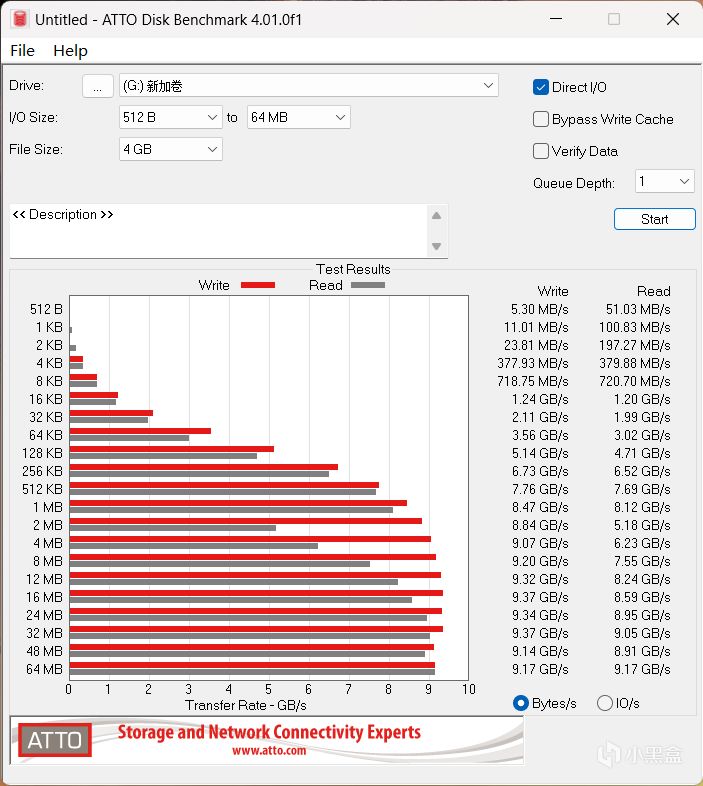Click the ATTO logo in the banner
Screen dimensions: 703x786
(x=55, y=740)
